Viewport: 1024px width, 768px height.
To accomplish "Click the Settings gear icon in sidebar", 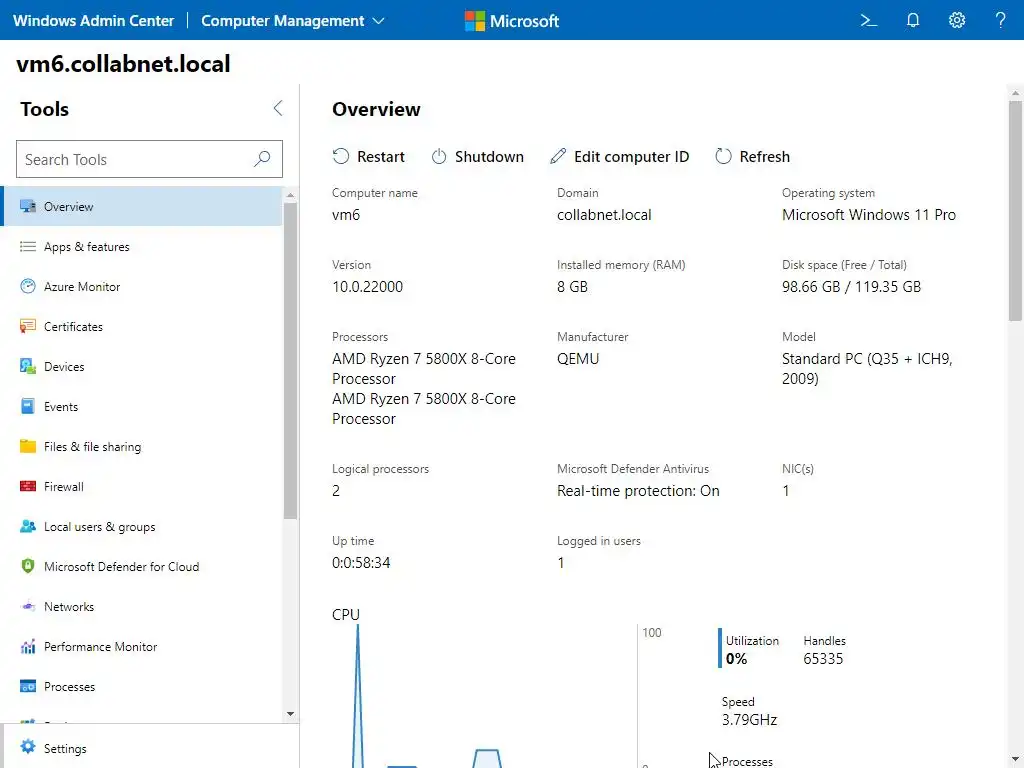I will (27, 746).
